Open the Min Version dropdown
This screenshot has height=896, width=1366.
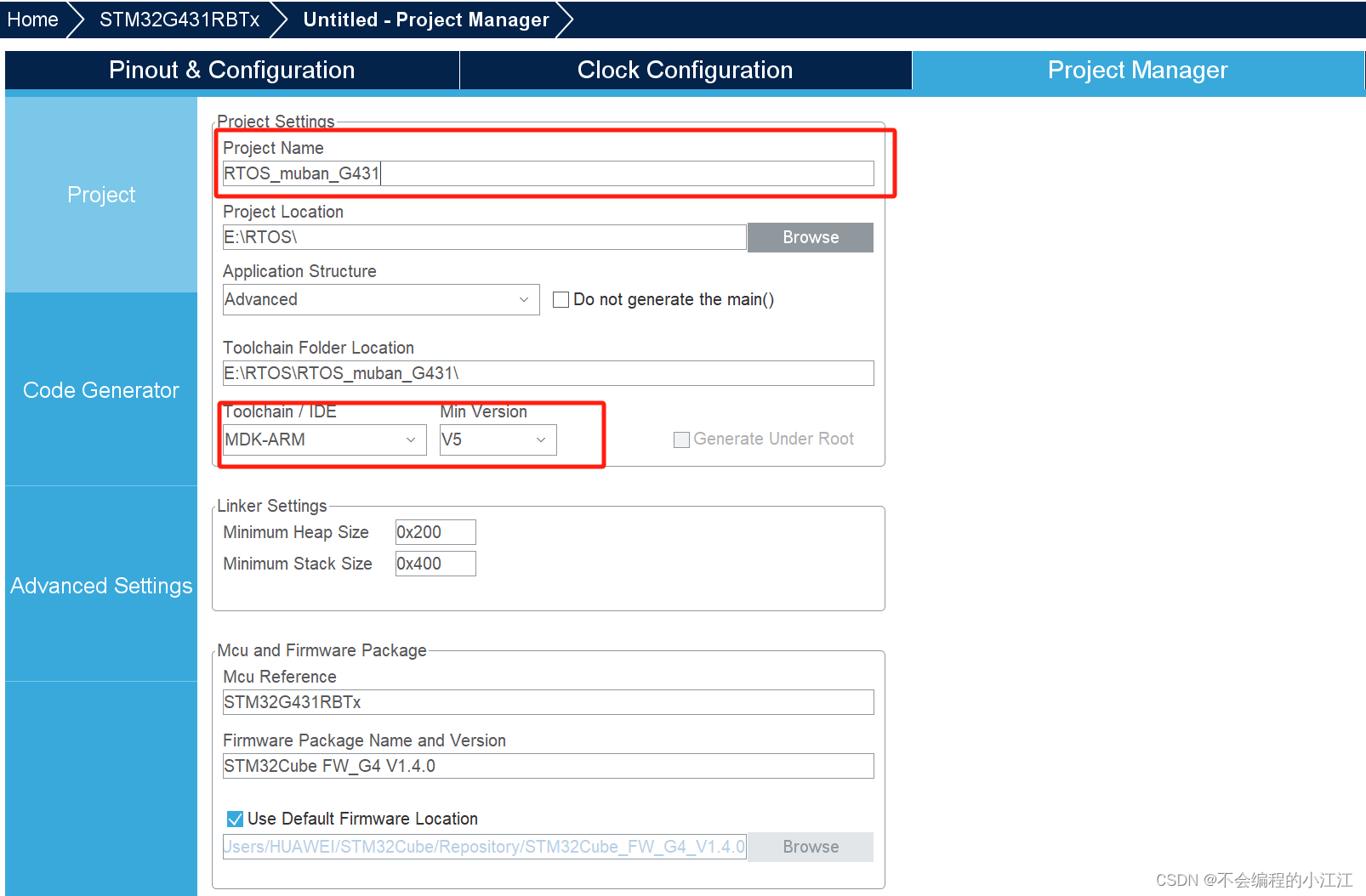coord(498,439)
